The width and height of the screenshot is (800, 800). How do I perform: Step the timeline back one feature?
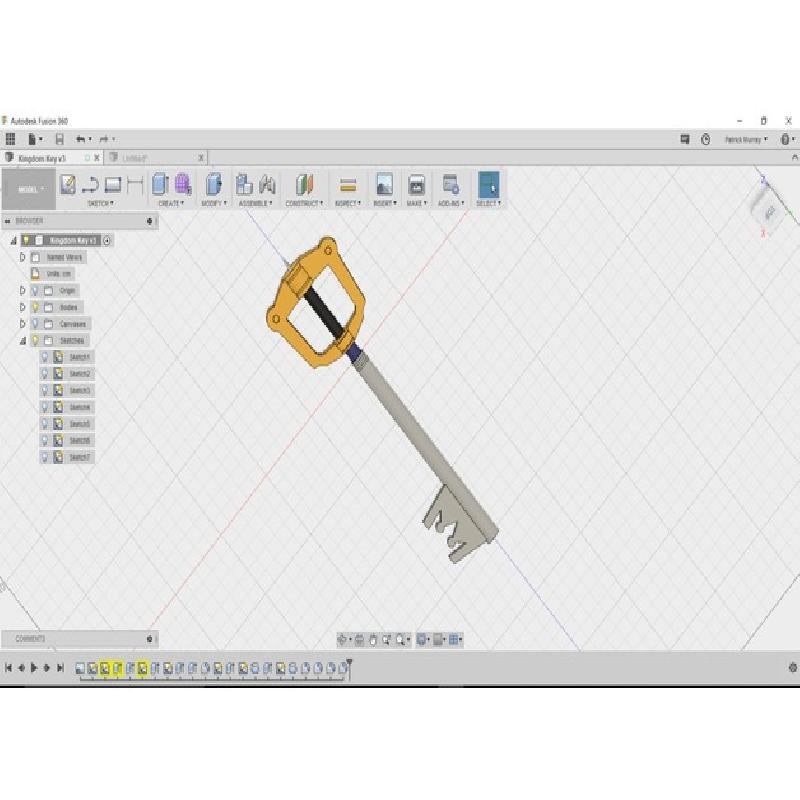(x=21, y=667)
